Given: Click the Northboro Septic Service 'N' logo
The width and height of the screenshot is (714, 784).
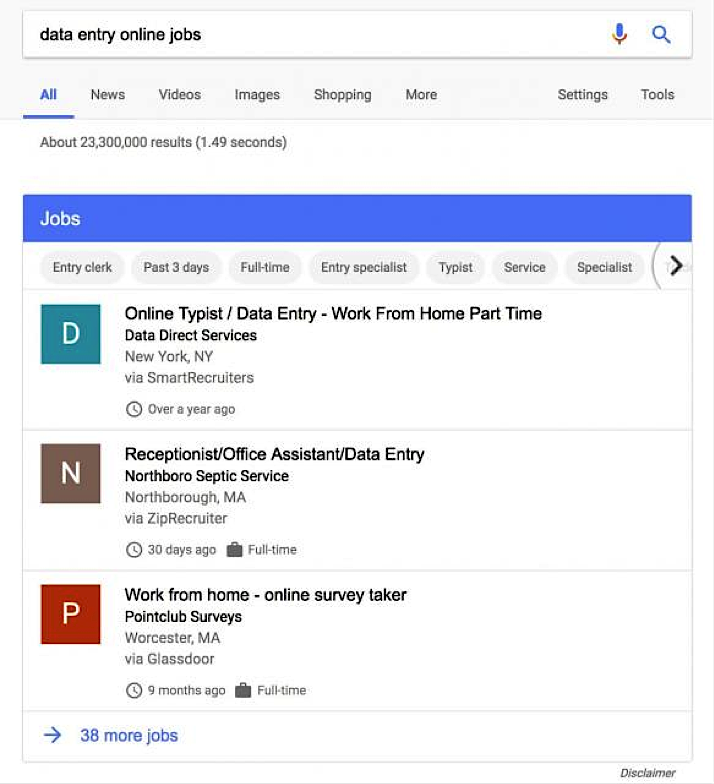Looking at the screenshot, I should click(70, 473).
